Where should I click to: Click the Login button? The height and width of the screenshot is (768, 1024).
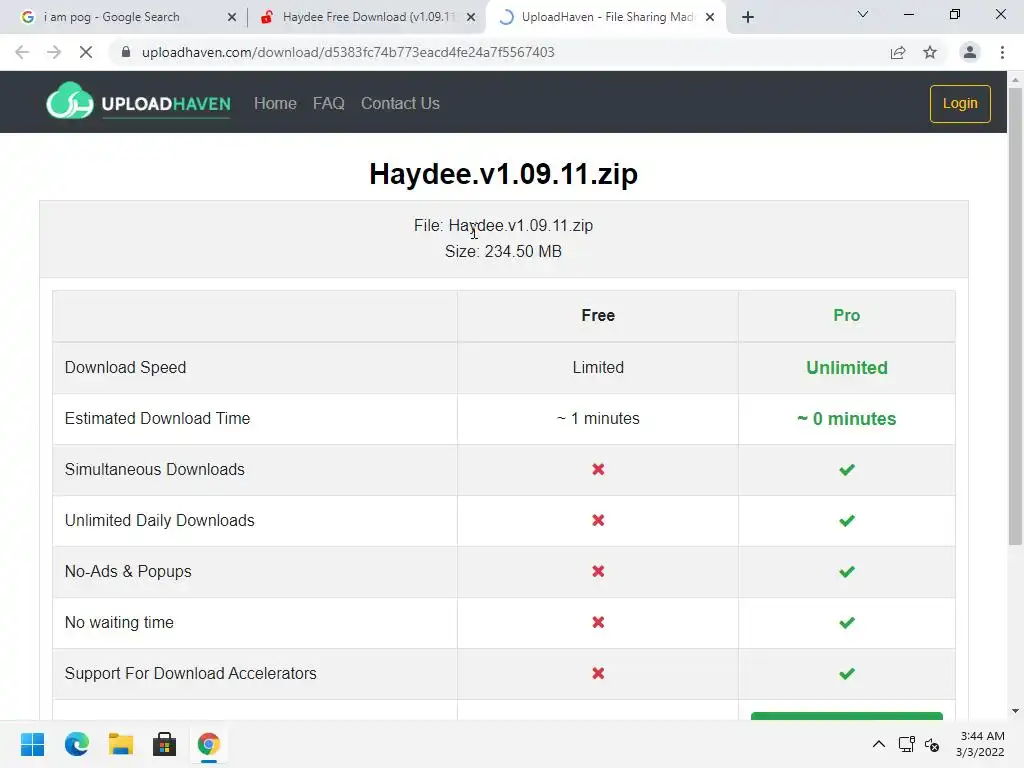pyautogui.click(x=960, y=103)
